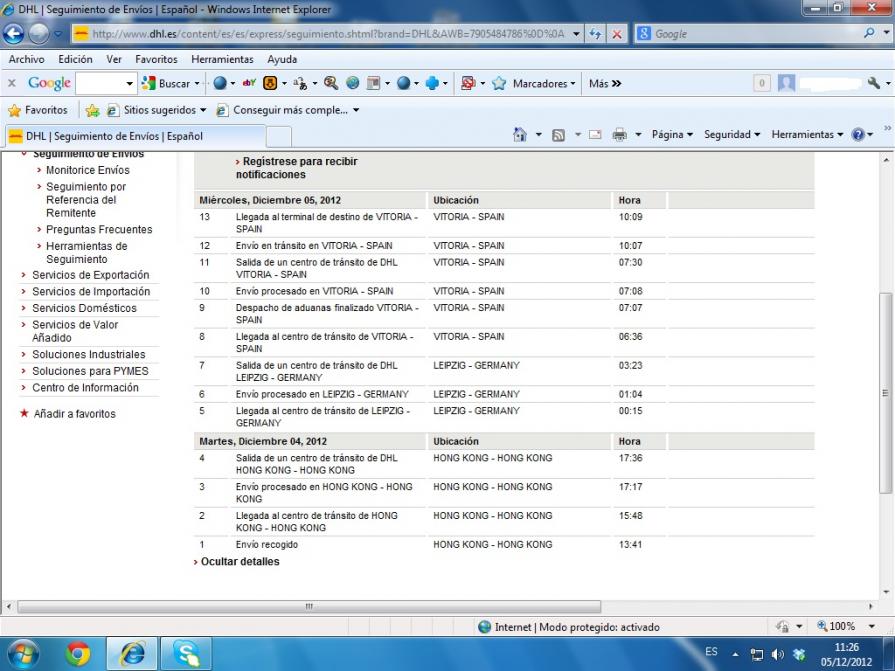Screen dimensions: 895x671
Task: Click the volume speaker tray icon
Action: tap(777, 654)
